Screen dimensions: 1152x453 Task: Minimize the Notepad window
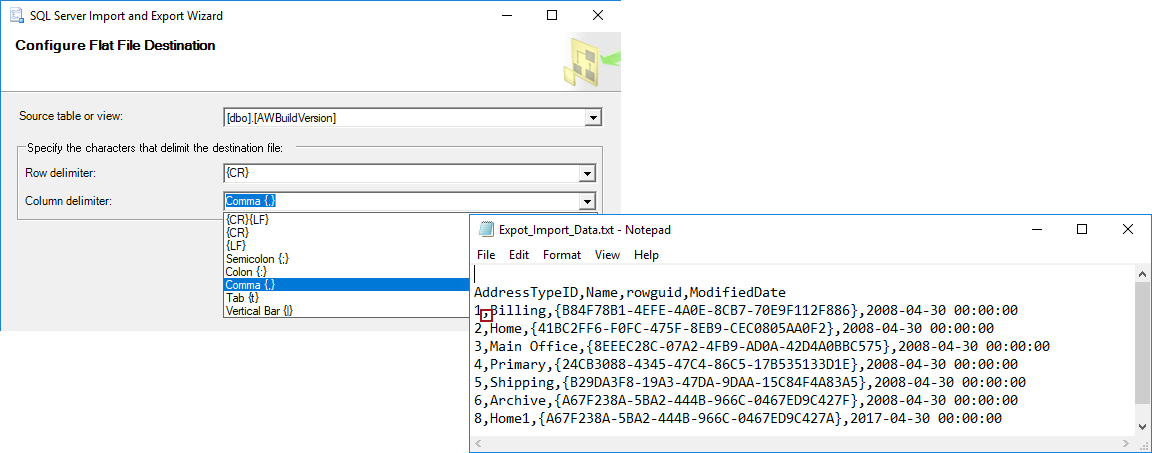pos(1038,230)
